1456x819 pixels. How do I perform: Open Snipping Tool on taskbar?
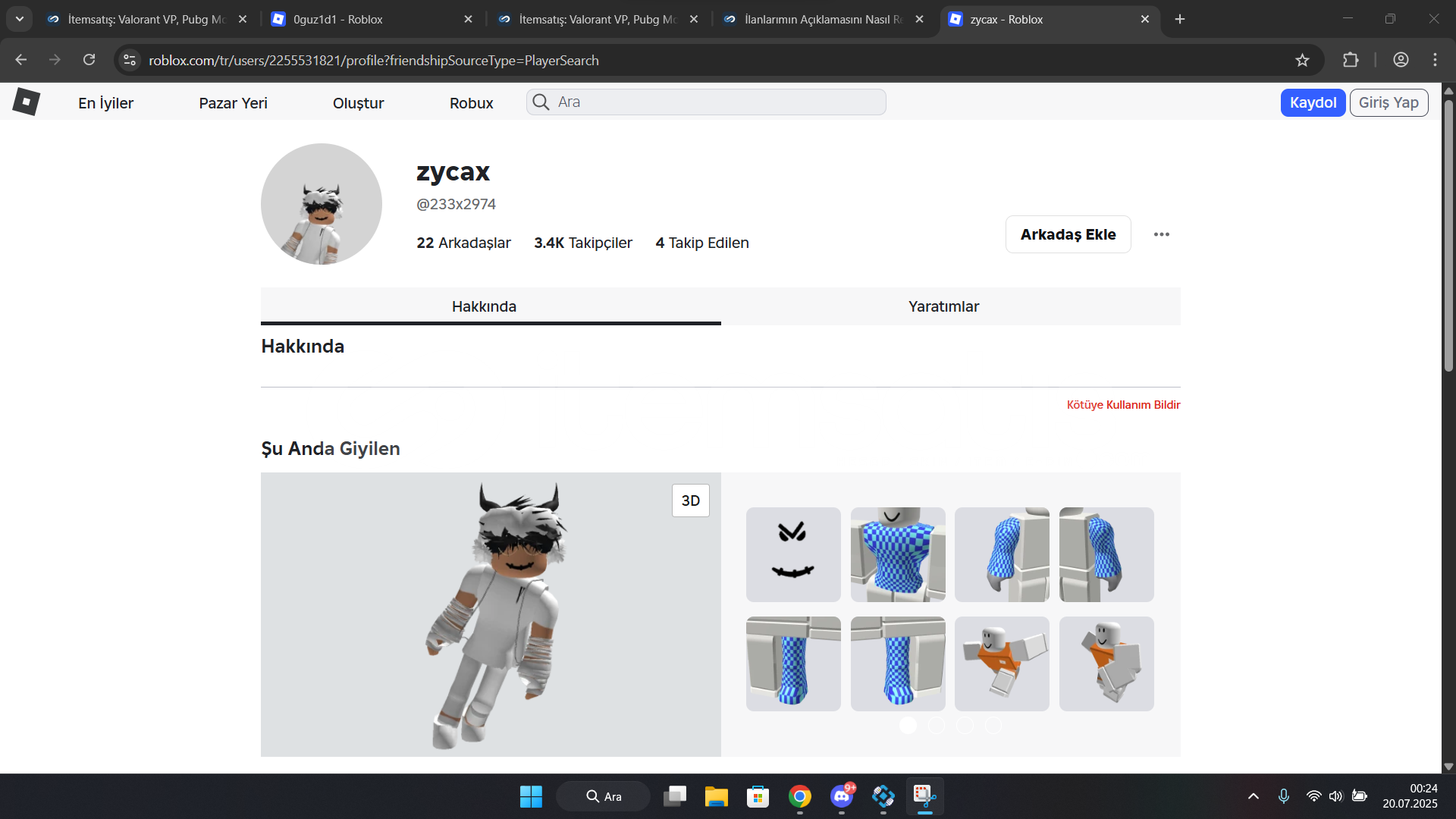point(924,796)
